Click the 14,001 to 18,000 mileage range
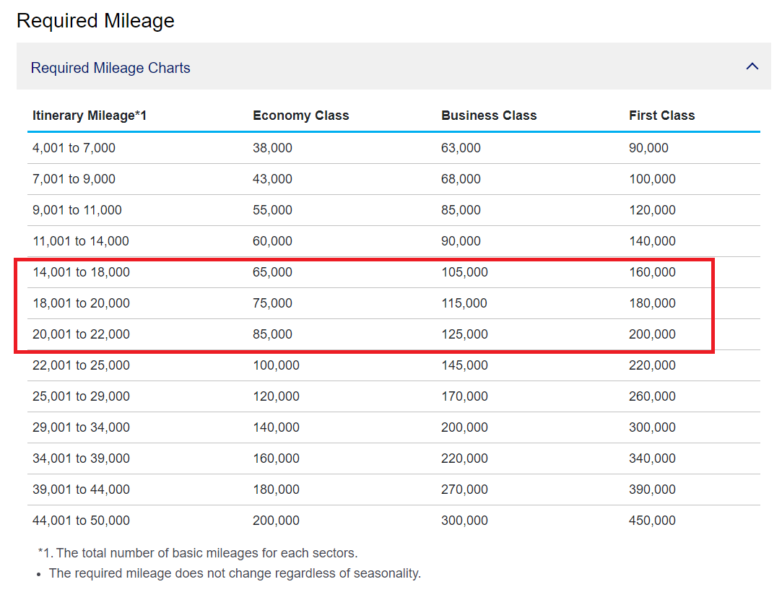782x600 pixels. tap(81, 272)
